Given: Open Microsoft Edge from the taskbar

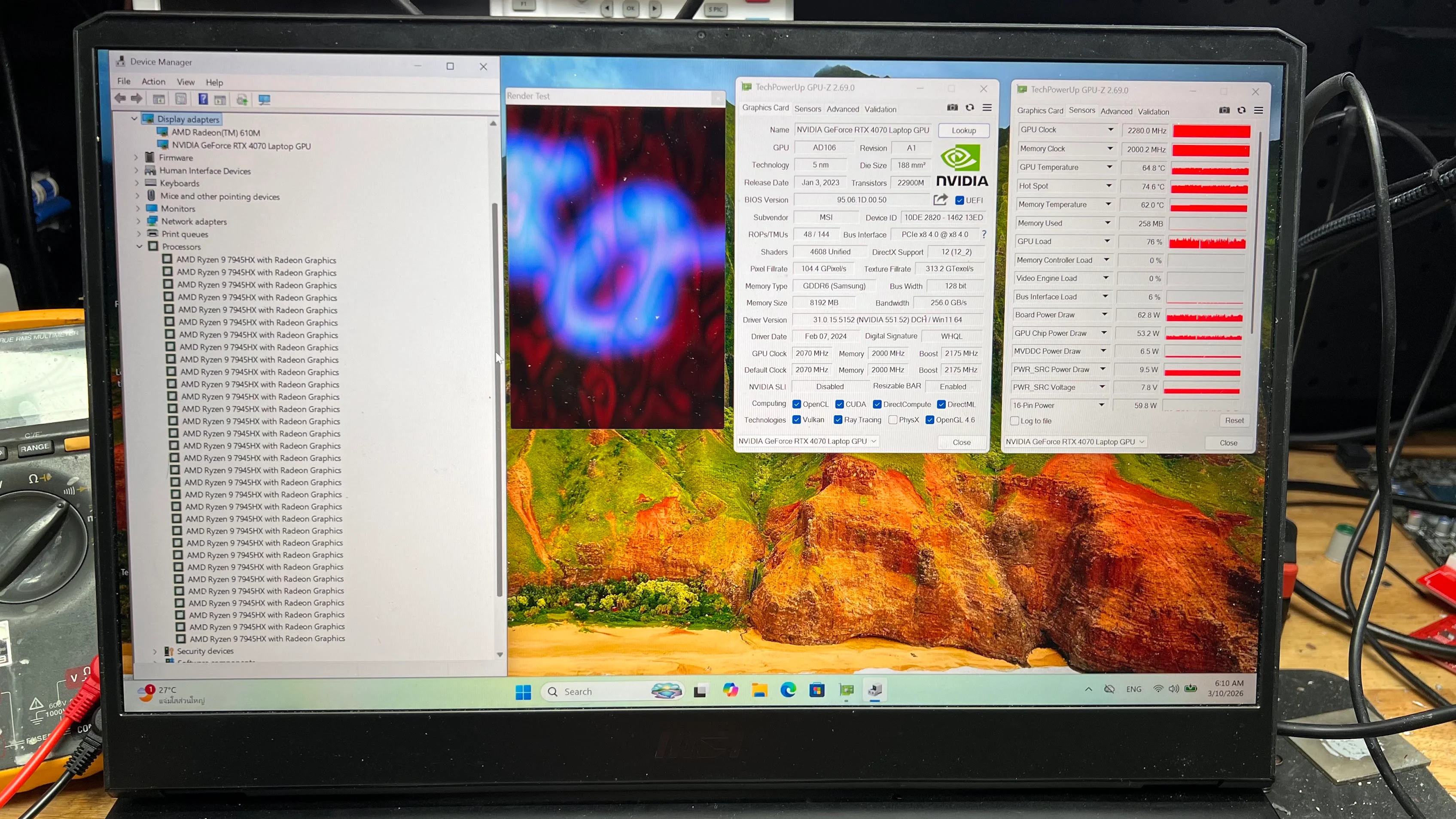Looking at the screenshot, I should pyautogui.click(x=788, y=690).
